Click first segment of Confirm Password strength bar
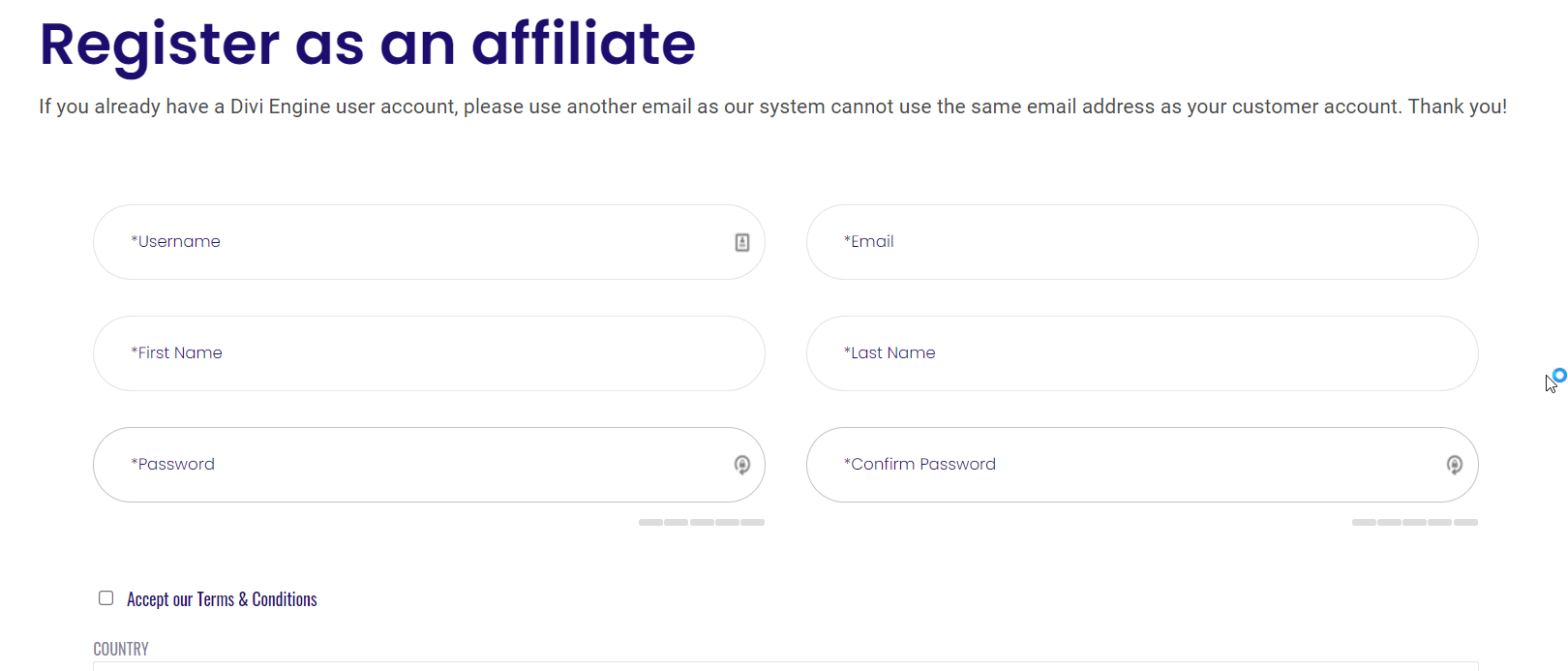 1364,522
